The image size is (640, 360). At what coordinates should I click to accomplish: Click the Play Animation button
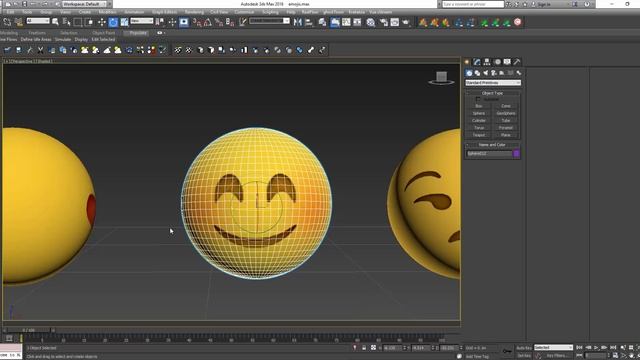coord(596,348)
